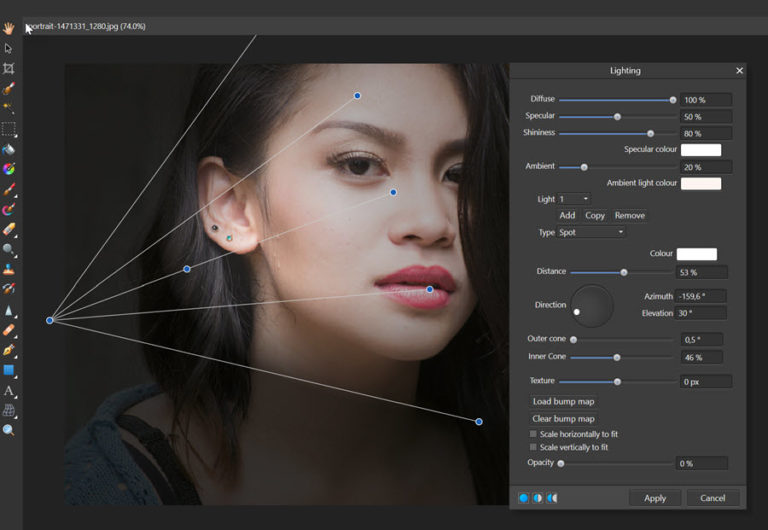Select the Artistic Text tool
768x530 pixels.
pos(8,390)
